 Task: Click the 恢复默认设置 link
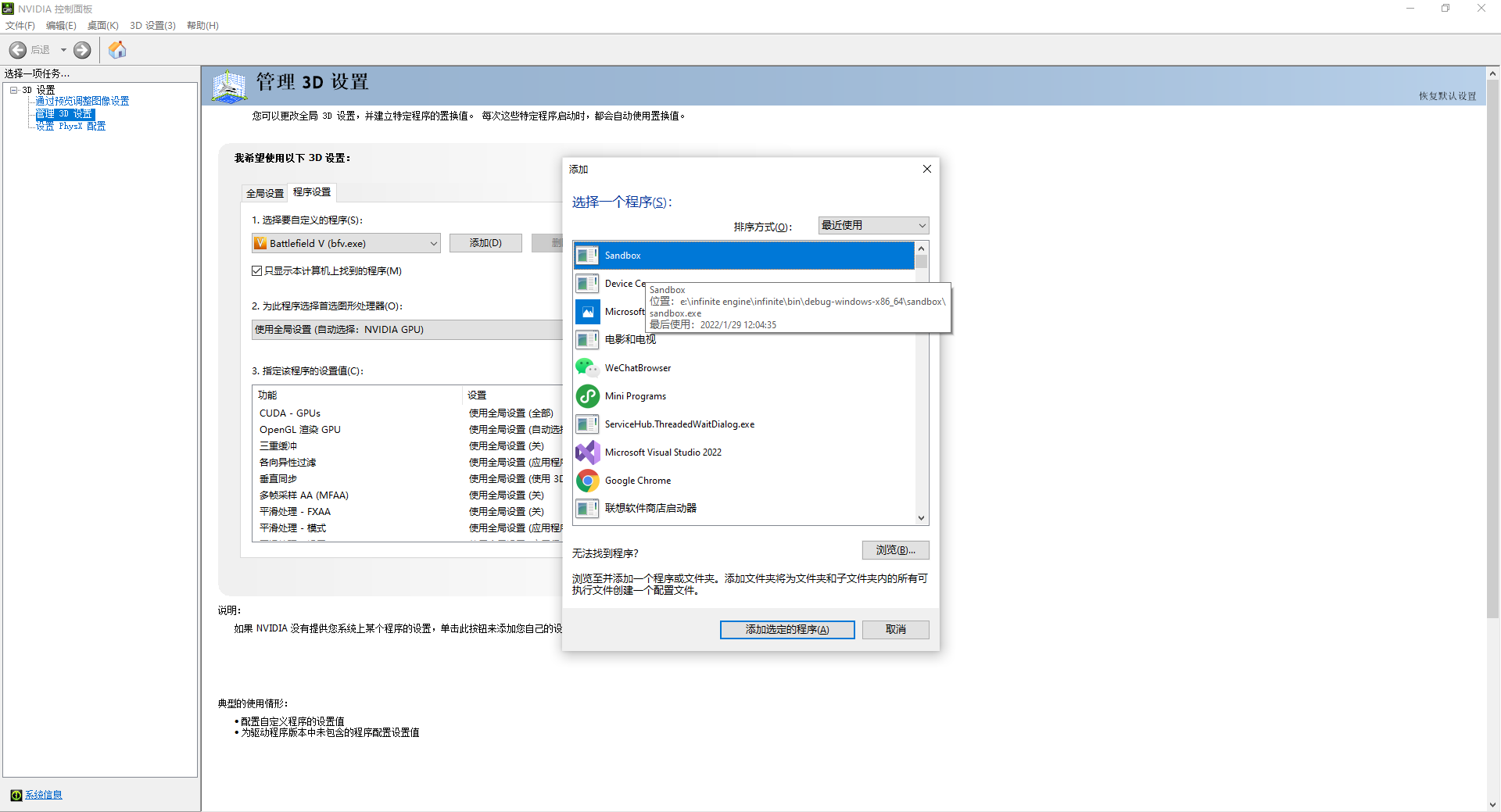1448,96
